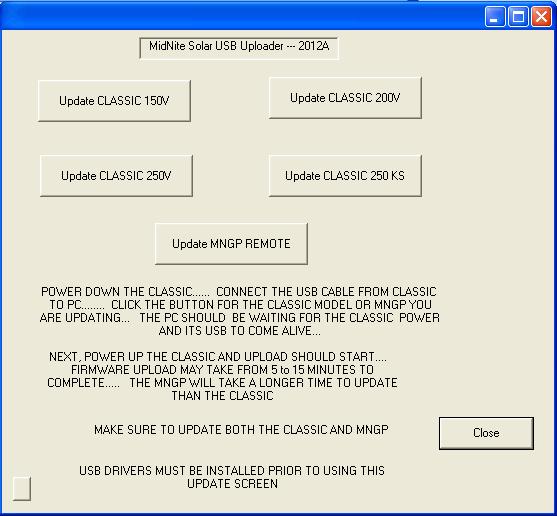Maximize the uploader window

(518, 16)
